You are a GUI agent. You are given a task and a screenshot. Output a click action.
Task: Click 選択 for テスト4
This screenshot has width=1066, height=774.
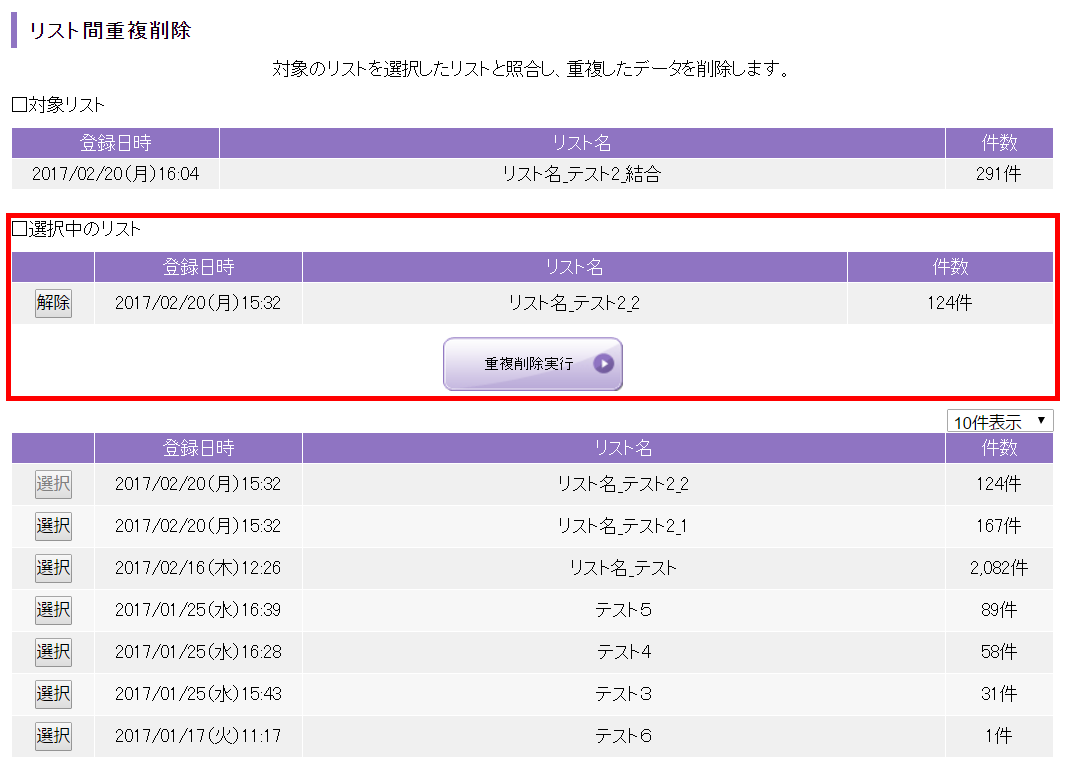(53, 652)
